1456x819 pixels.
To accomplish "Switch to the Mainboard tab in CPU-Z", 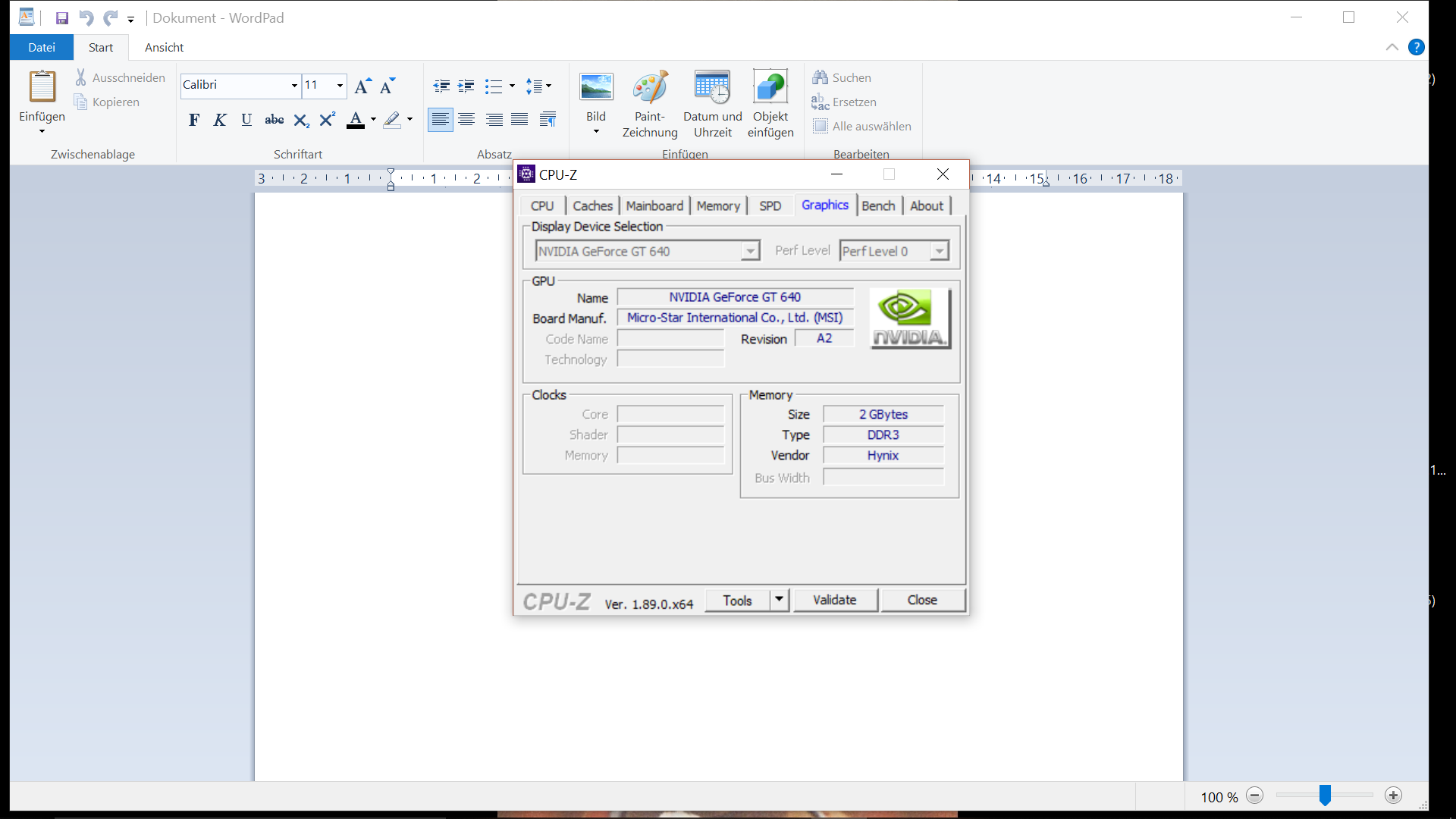I will pos(654,206).
